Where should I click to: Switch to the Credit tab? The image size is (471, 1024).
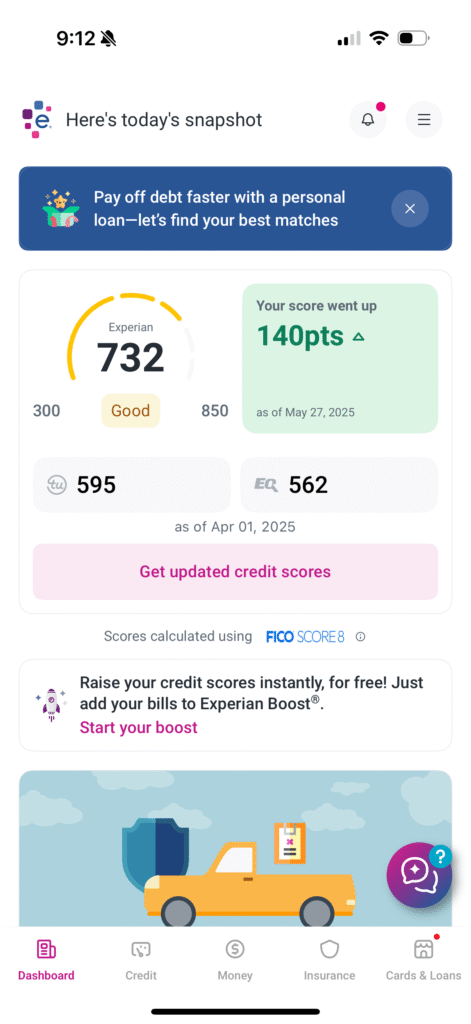141,960
